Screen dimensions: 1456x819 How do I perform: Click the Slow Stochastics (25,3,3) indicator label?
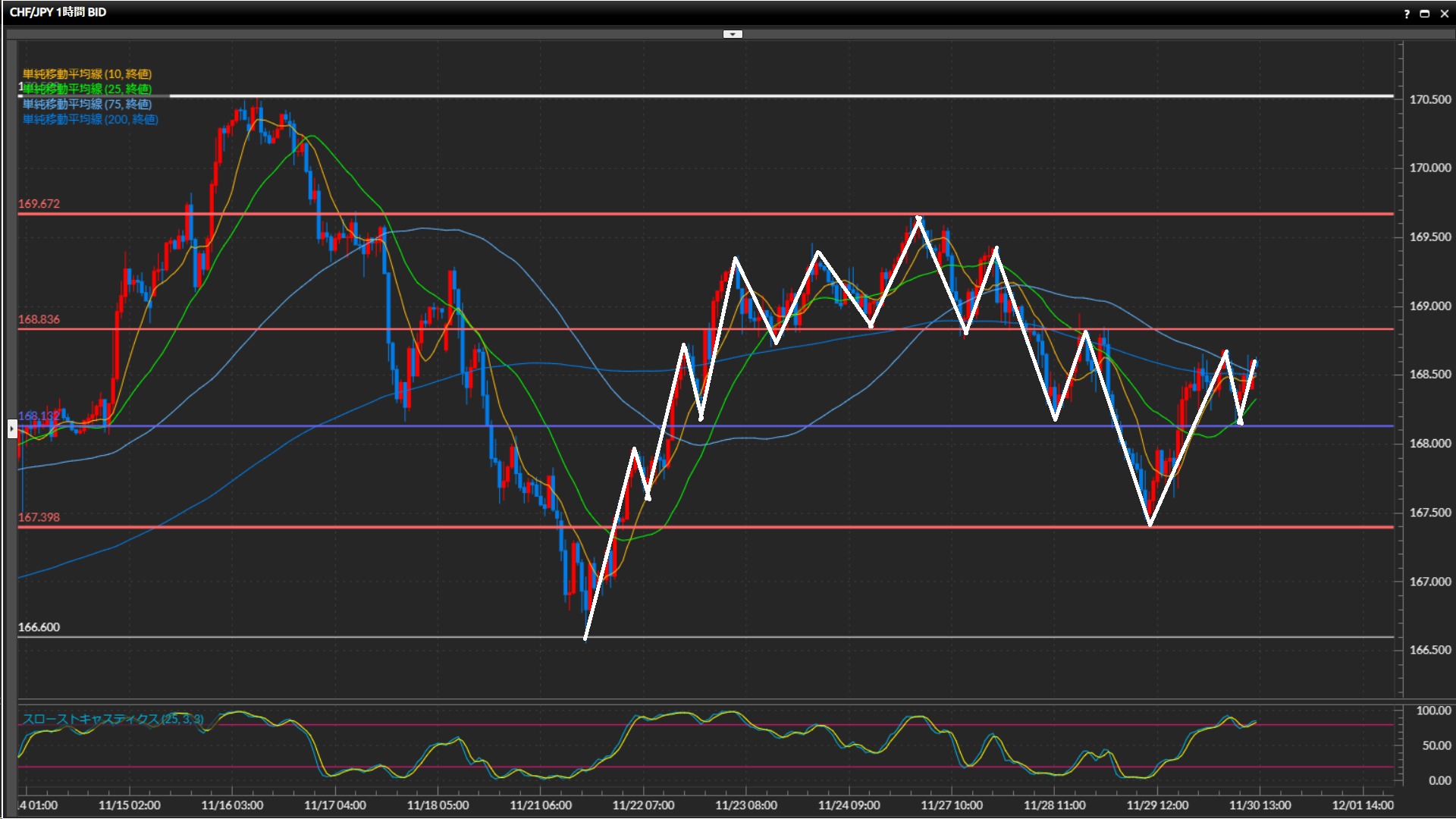point(112,719)
